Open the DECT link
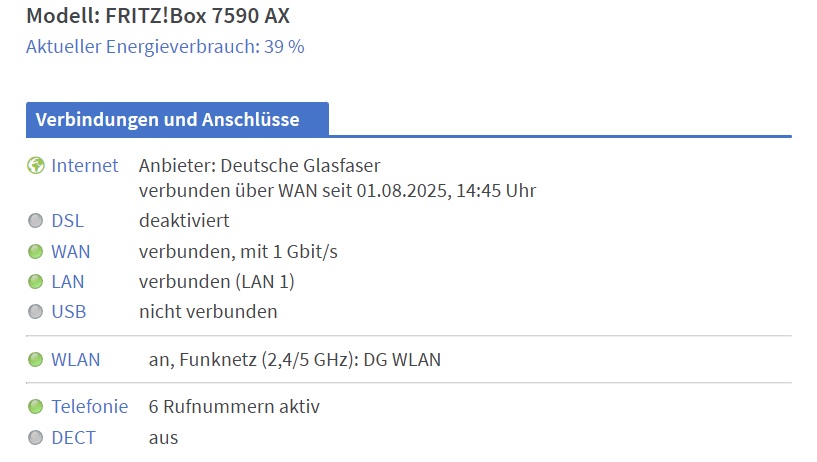 [73, 438]
